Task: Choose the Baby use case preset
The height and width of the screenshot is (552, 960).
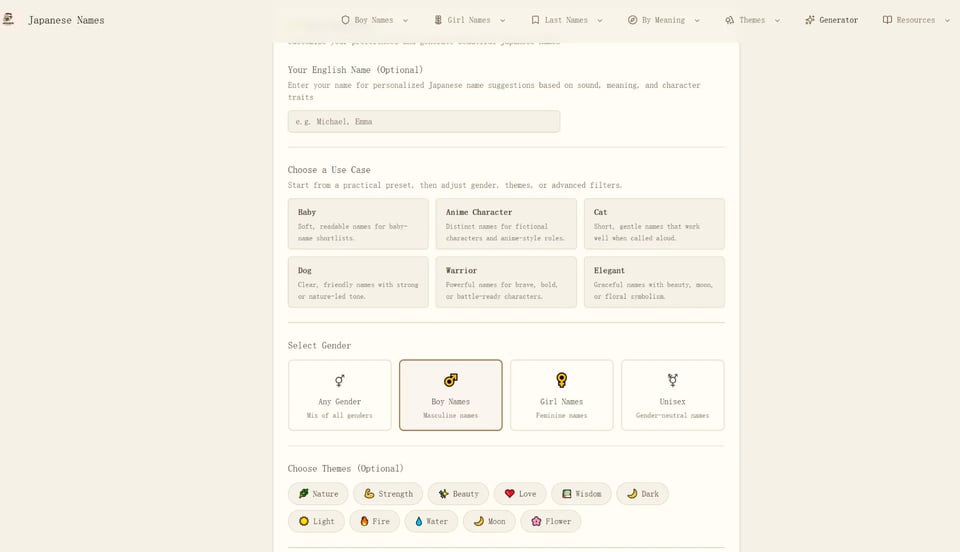Action: tap(358, 223)
